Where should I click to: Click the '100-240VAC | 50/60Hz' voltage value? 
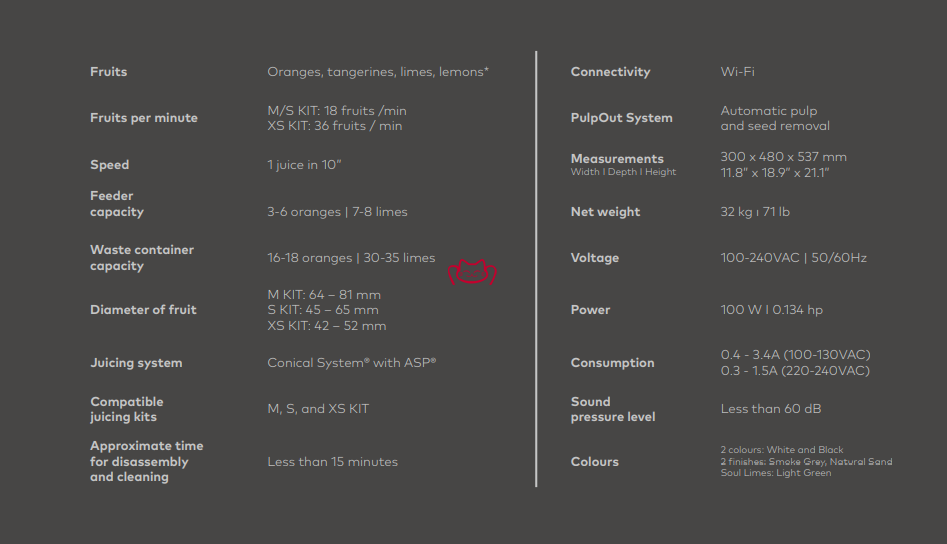794,258
